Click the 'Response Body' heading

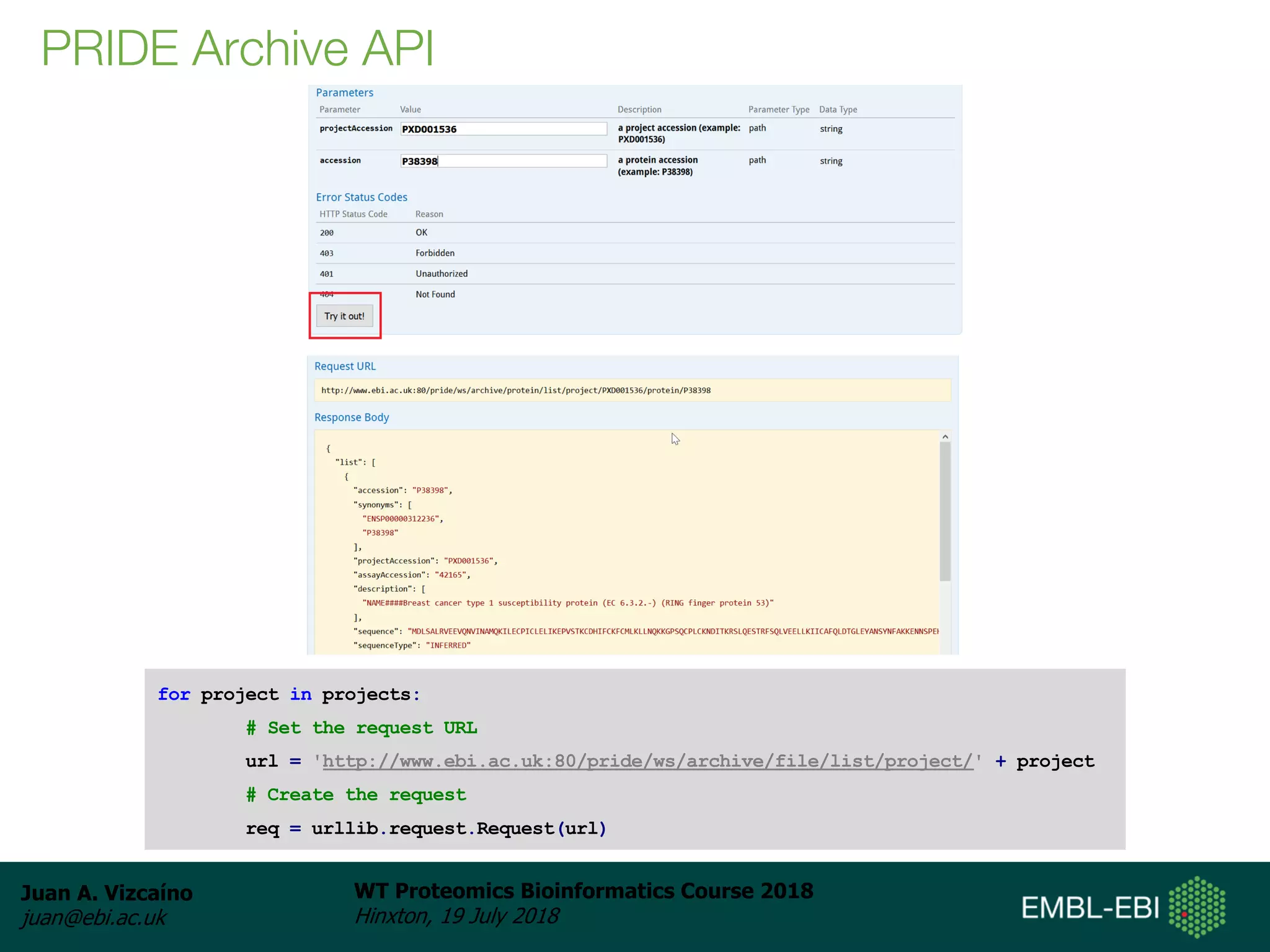tap(352, 418)
